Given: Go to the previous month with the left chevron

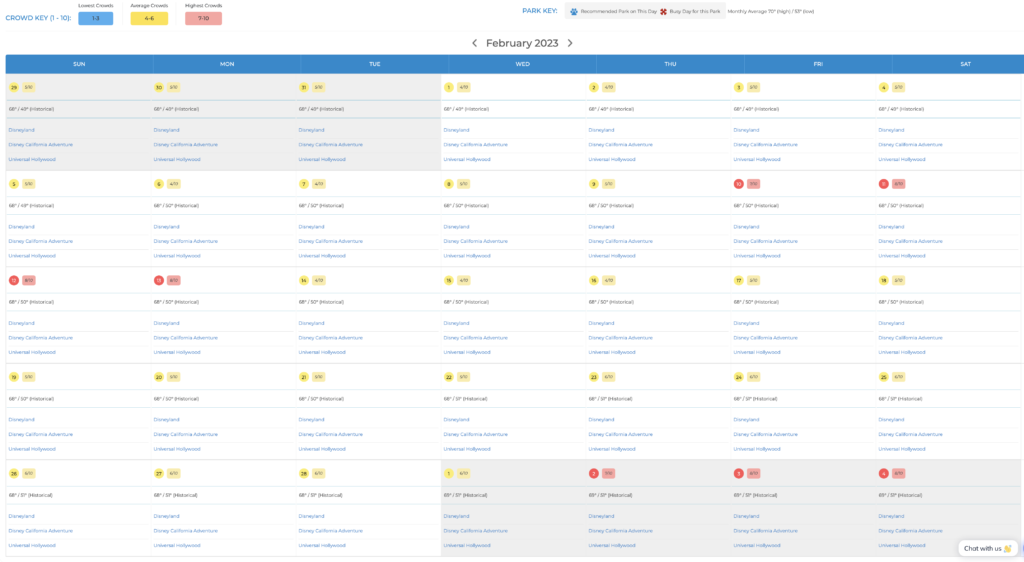Looking at the screenshot, I should [x=475, y=43].
